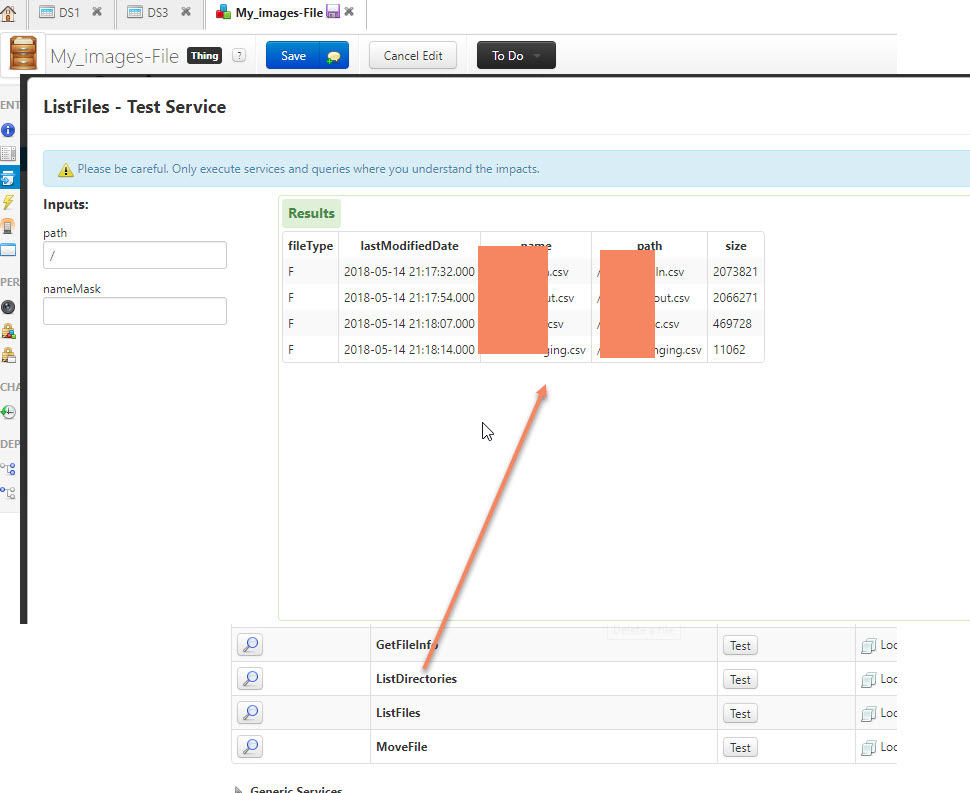Open the help question-mark next to Thing badge

(239, 55)
